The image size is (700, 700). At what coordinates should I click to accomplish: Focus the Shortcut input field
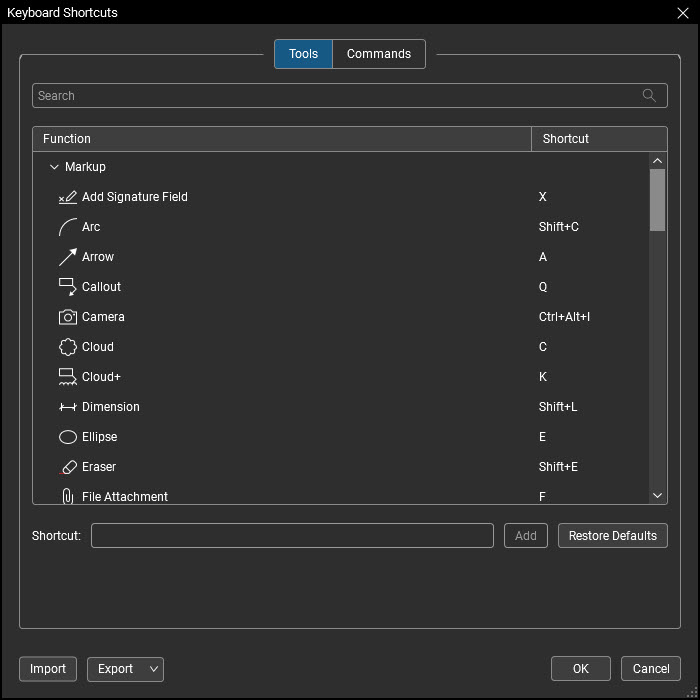point(292,535)
